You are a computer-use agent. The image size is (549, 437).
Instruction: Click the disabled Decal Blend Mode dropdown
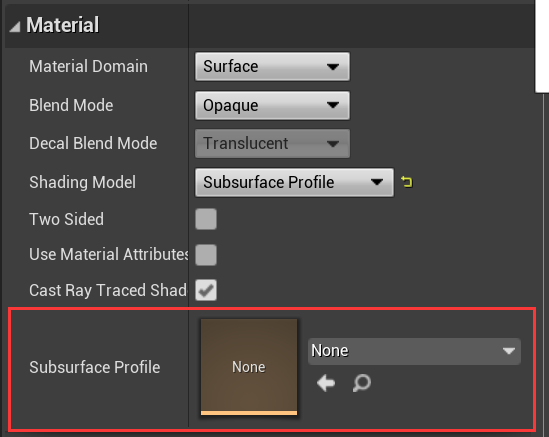(x=272, y=144)
